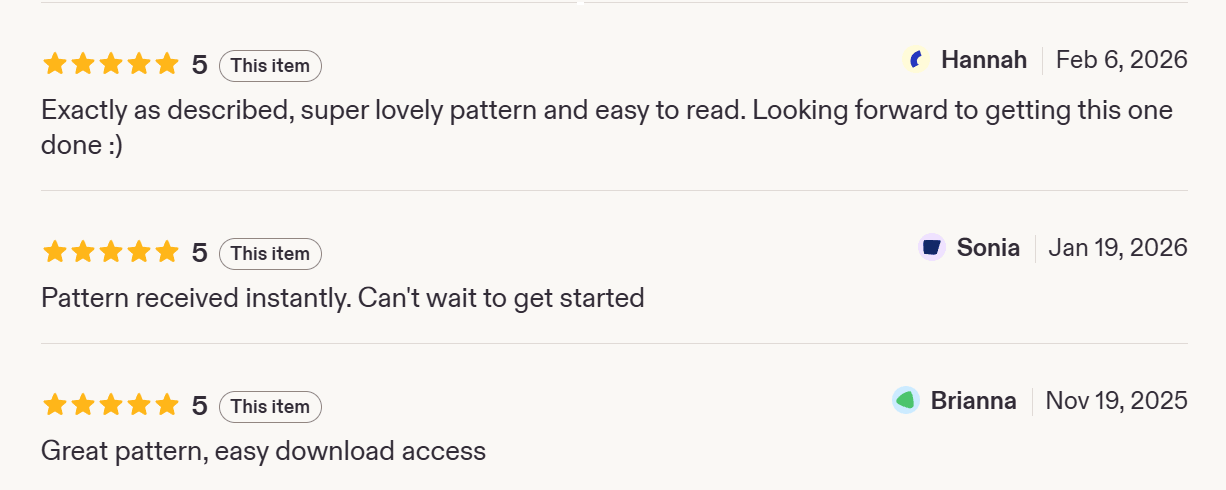Click the "This item" badge on Hannah's review
Image resolution: width=1226 pixels, height=490 pixels.
point(270,66)
